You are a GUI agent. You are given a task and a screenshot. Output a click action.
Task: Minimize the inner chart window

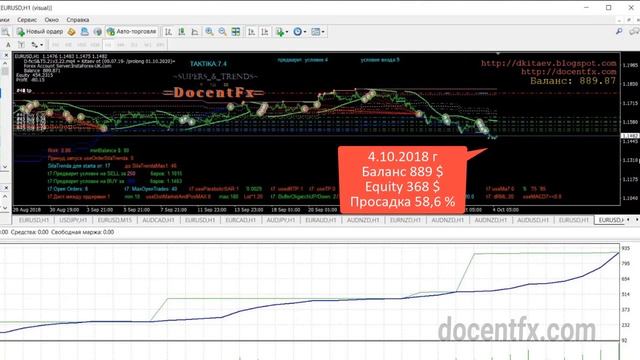pos(619,20)
